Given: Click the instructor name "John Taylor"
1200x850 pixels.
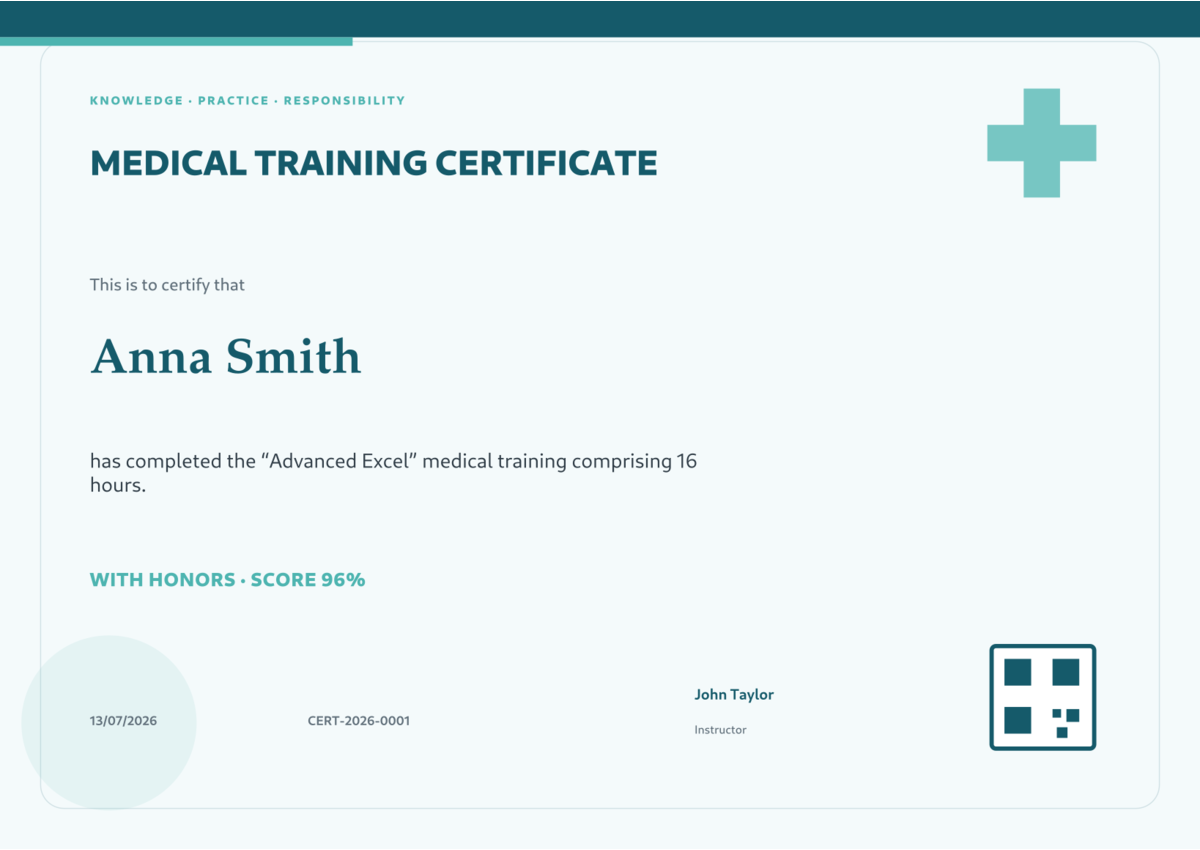Looking at the screenshot, I should point(734,695).
